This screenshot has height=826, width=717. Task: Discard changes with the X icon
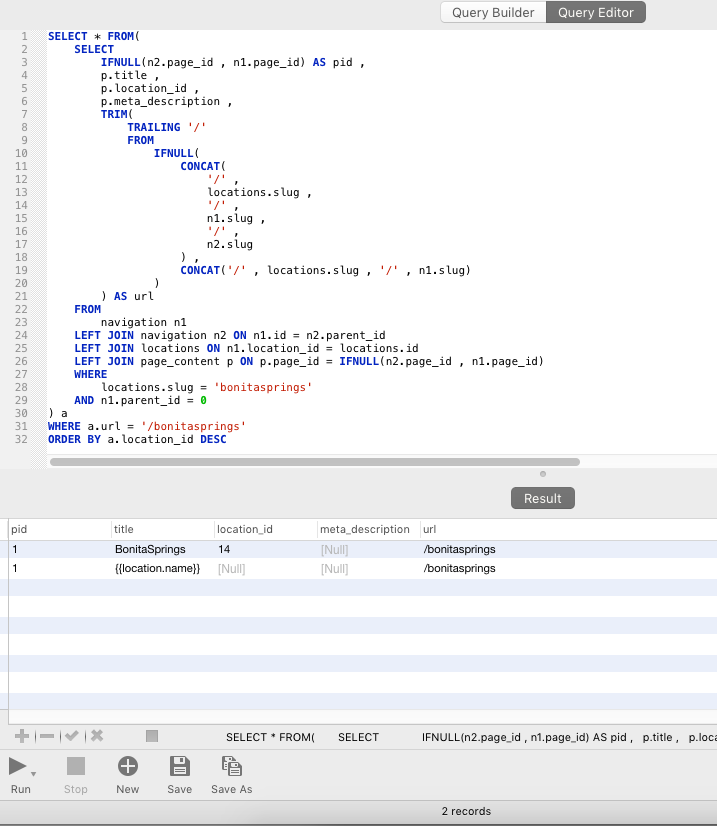tap(97, 736)
